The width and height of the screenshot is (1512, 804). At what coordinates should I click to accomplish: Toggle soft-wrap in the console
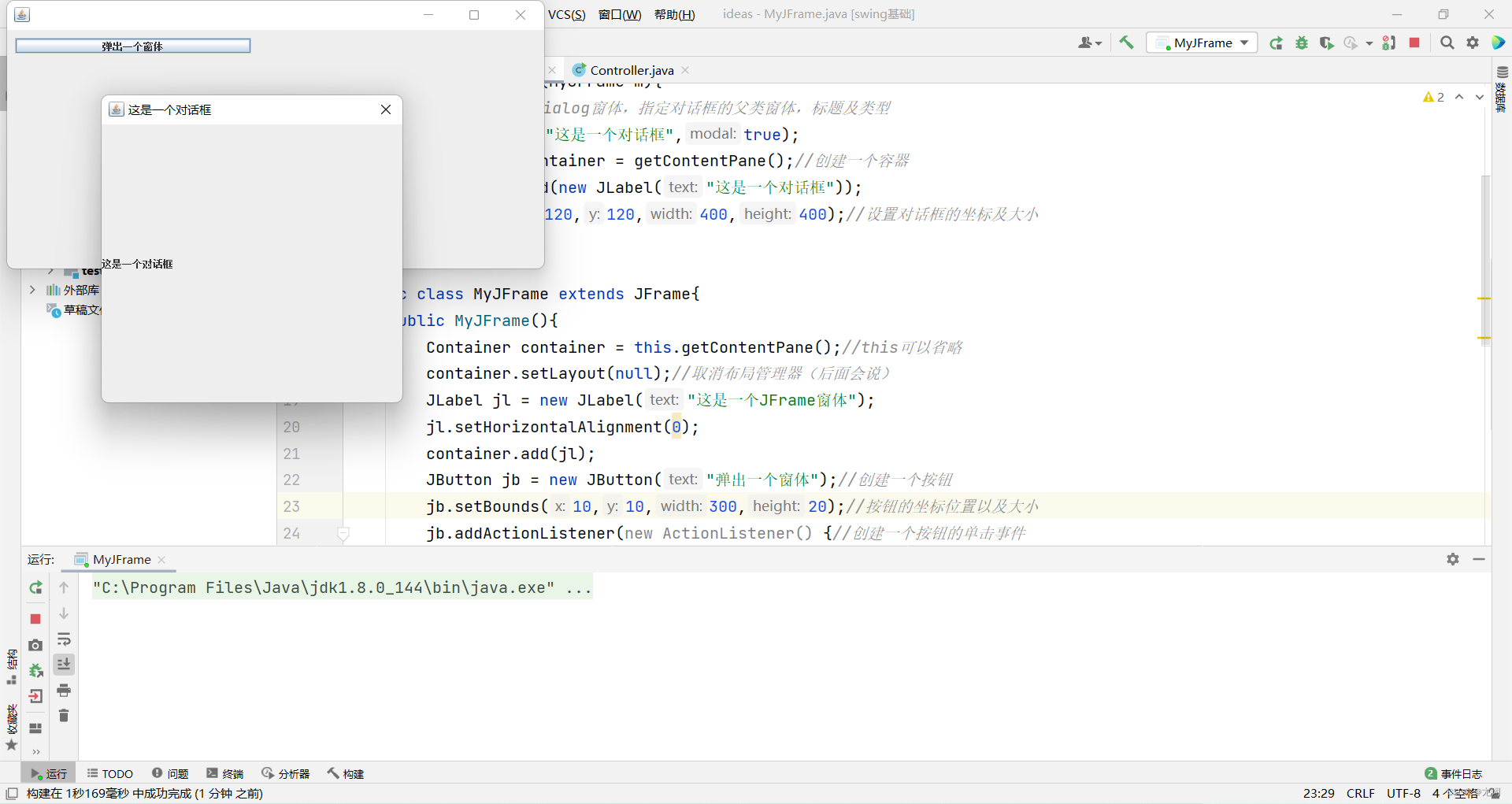(64, 639)
